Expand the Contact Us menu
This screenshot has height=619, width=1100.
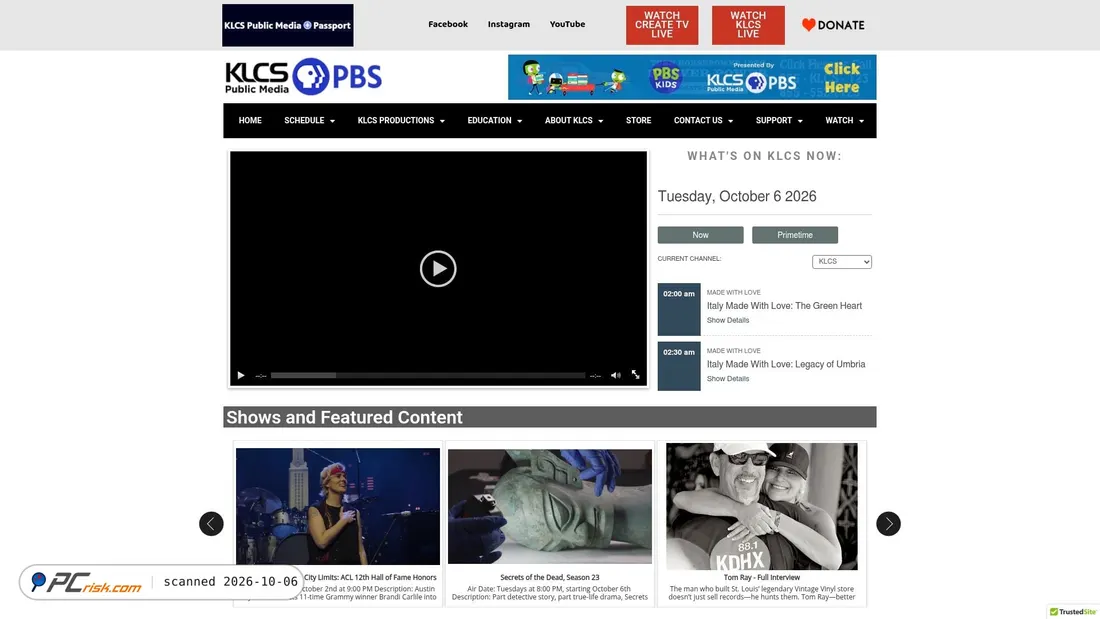(703, 121)
